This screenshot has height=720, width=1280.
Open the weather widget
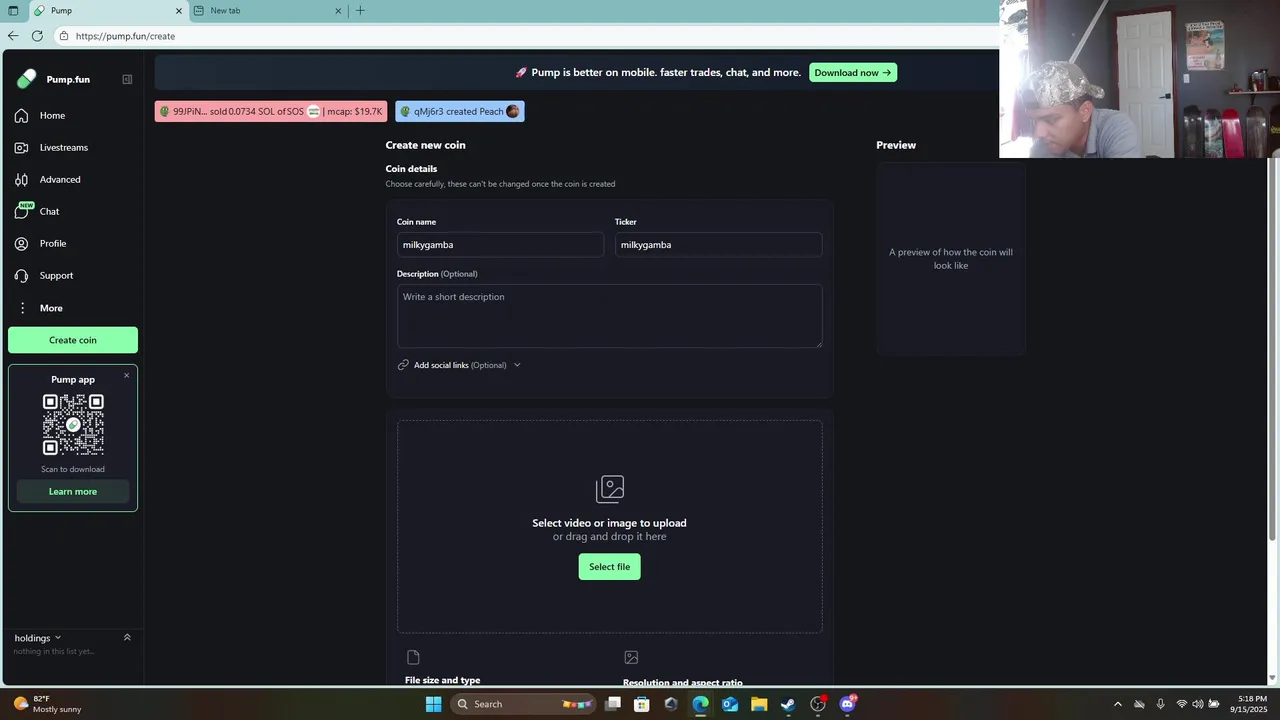[48, 704]
